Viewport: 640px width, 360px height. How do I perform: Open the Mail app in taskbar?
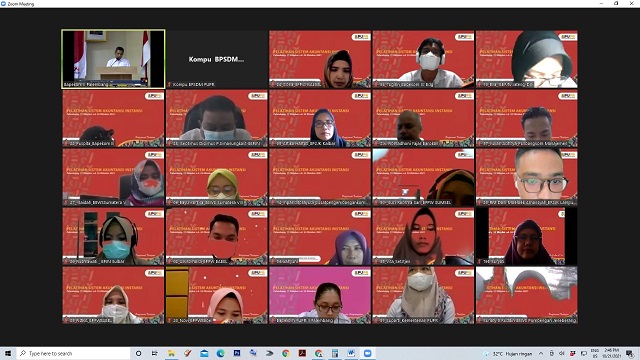pyautogui.click(x=204, y=353)
